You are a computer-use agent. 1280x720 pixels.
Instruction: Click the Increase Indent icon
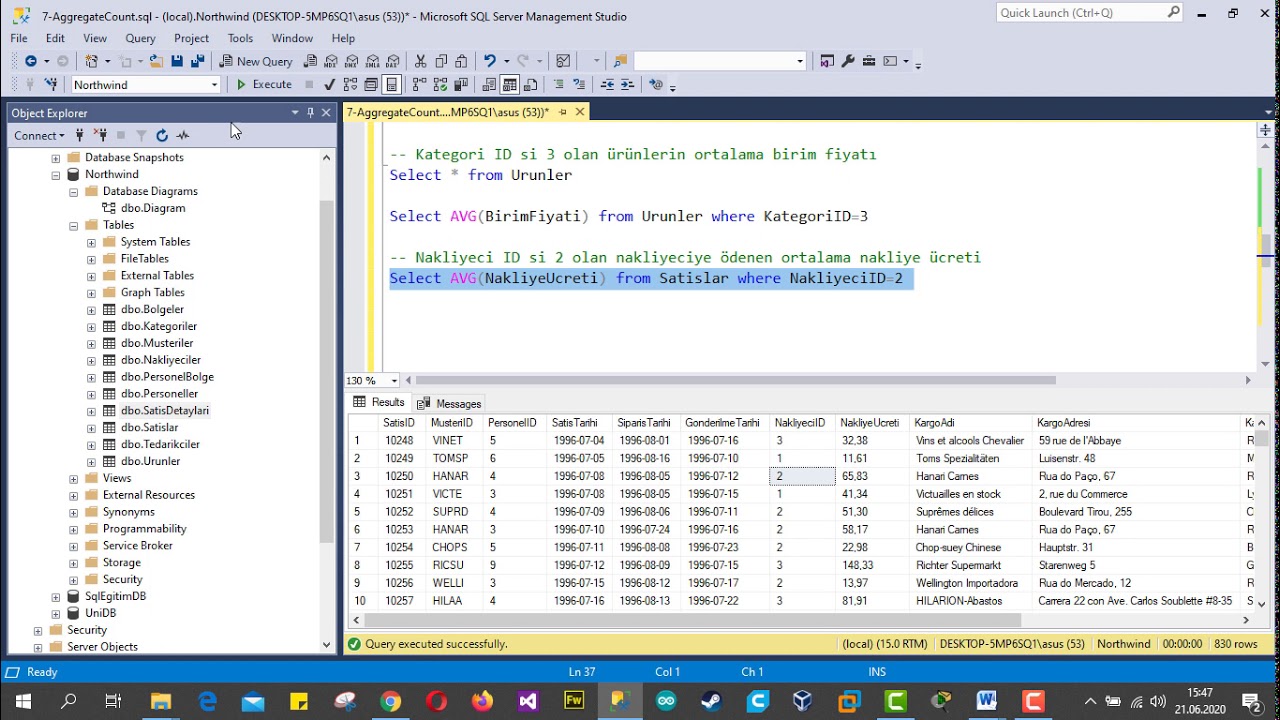click(627, 85)
